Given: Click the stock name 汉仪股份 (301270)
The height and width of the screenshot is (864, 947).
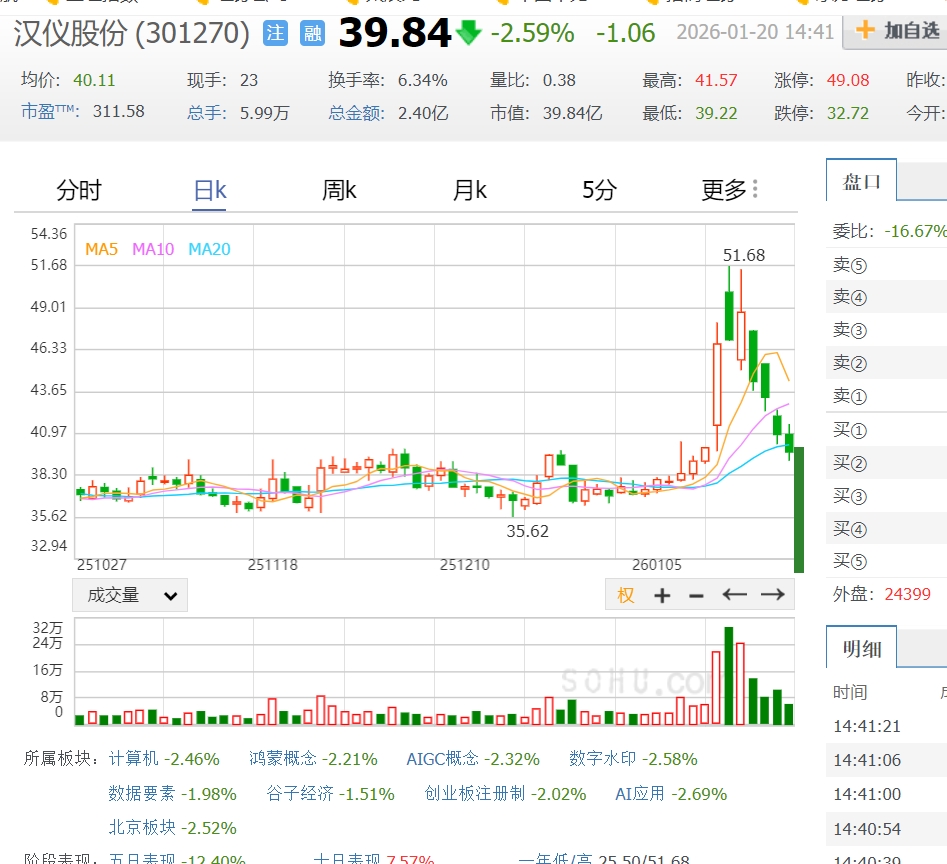Looking at the screenshot, I should [x=131, y=33].
